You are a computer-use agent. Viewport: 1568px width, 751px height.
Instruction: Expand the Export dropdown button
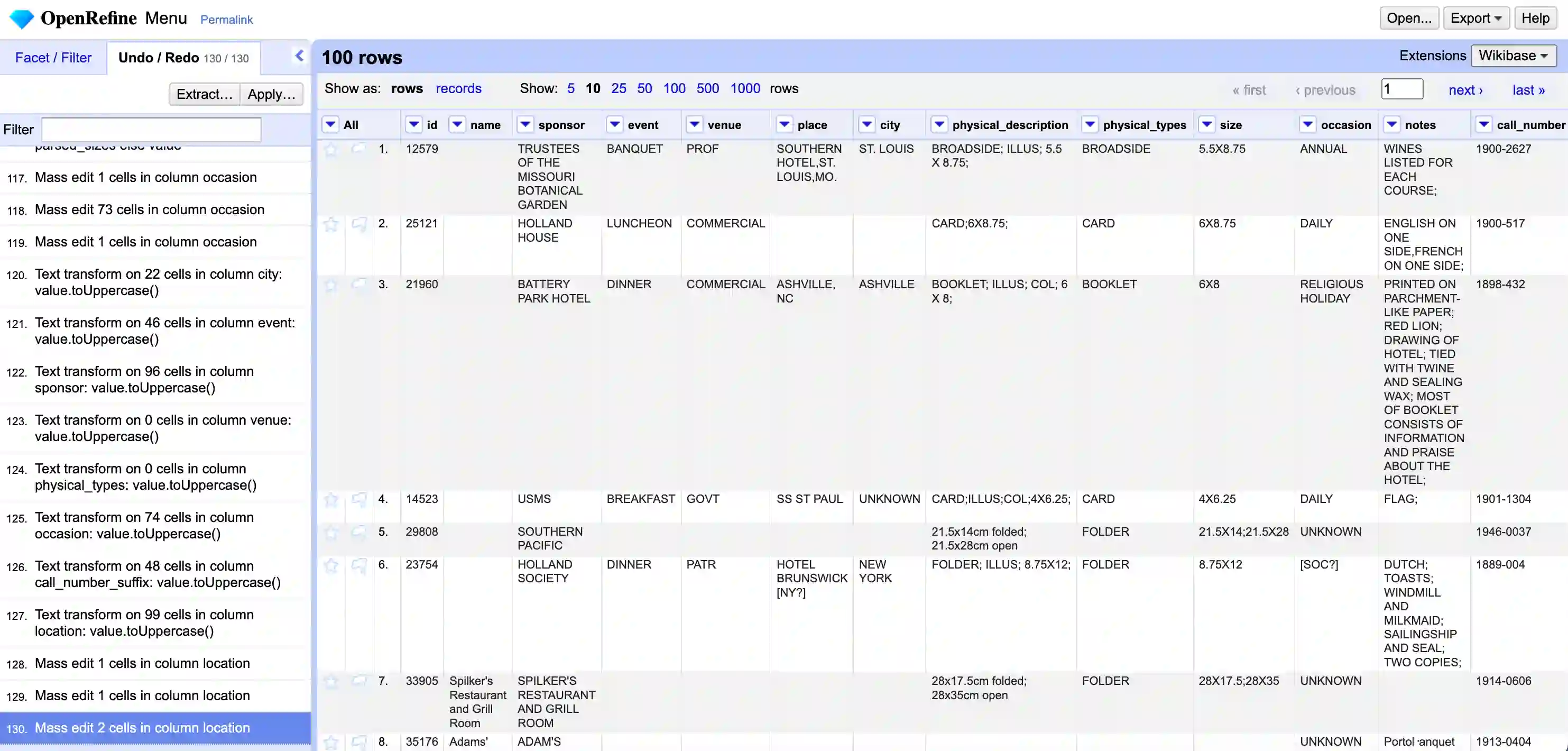pyautogui.click(x=1475, y=19)
